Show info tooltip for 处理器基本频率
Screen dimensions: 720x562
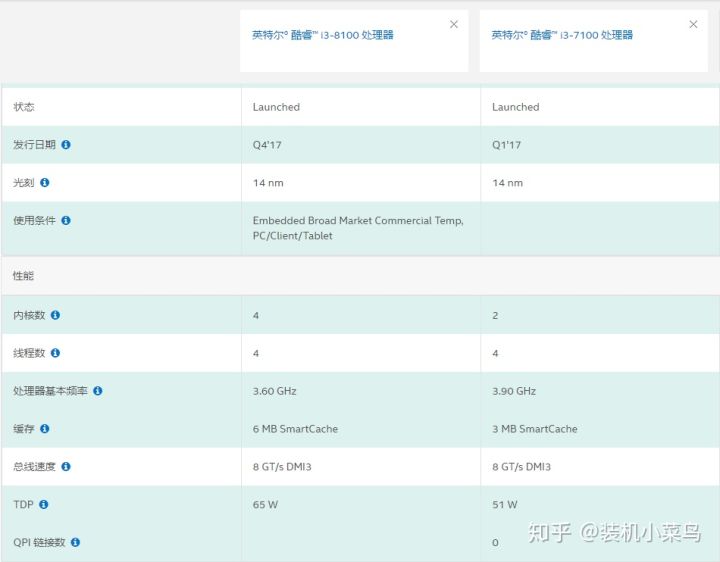pyautogui.click(x=98, y=391)
